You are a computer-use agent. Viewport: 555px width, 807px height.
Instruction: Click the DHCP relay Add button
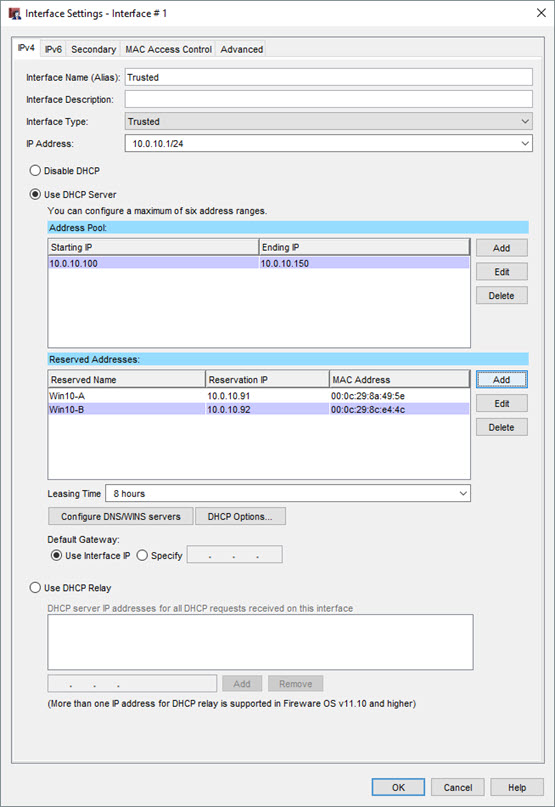tap(242, 683)
